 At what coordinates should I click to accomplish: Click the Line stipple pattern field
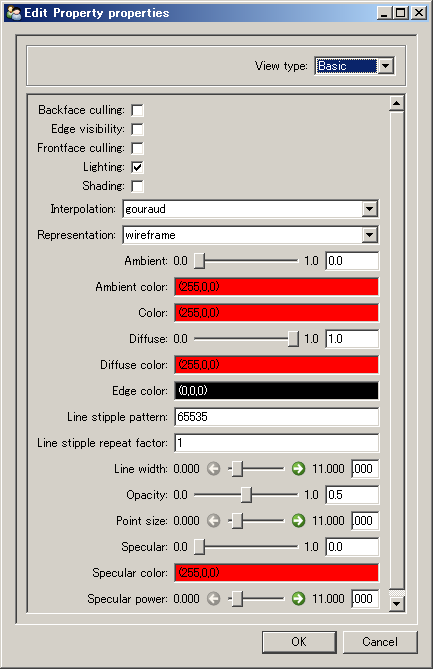tap(276, 417)
